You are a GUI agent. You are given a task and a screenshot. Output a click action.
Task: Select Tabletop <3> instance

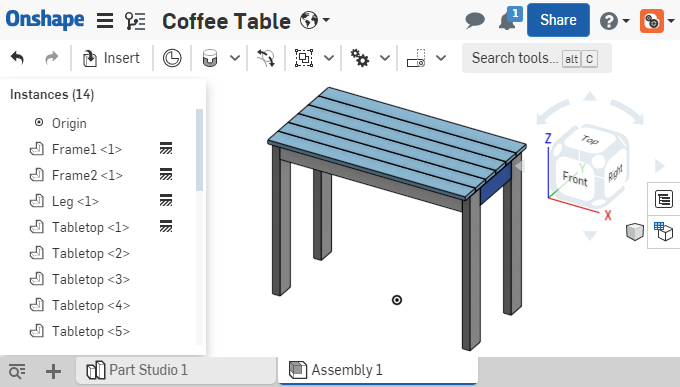click(x=91, y=279)
